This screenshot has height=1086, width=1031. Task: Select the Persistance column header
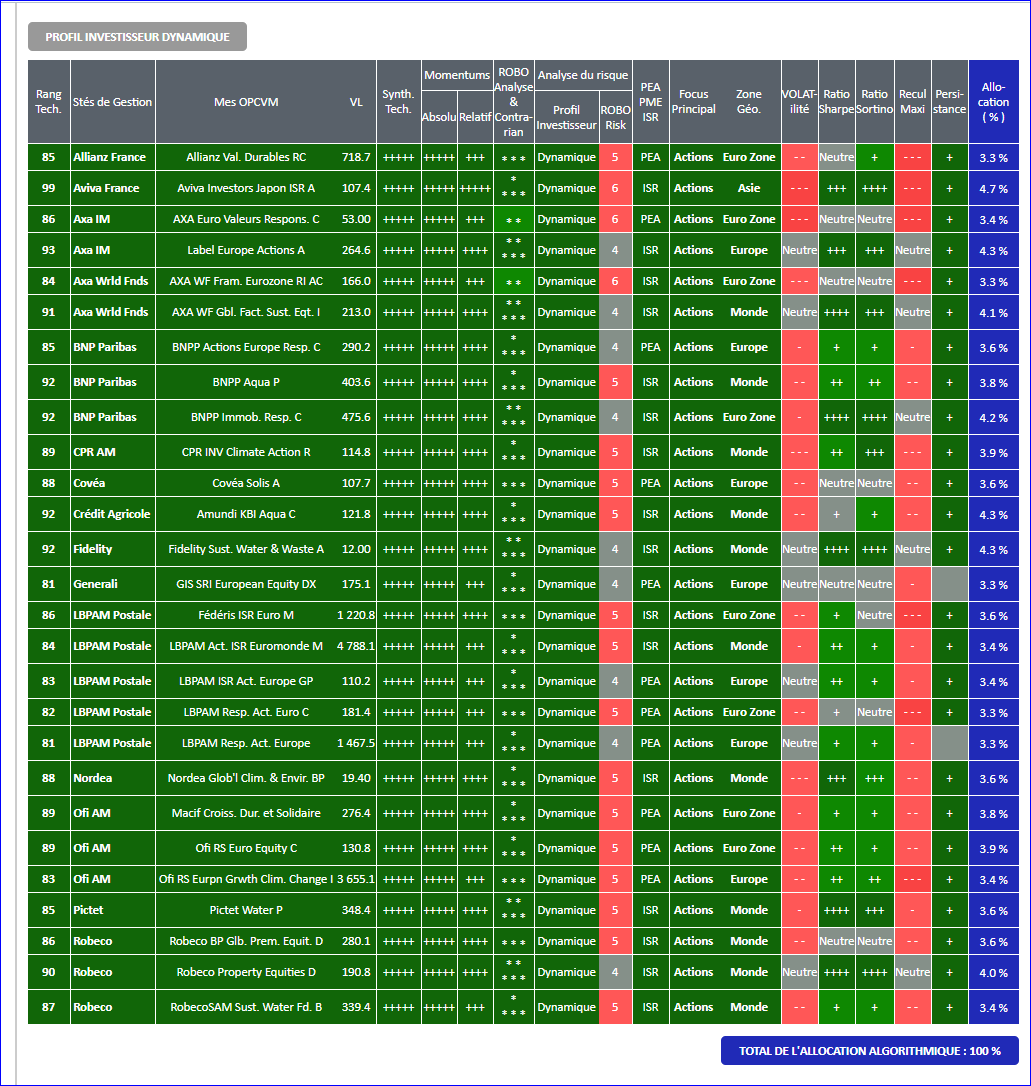pyautogui.click(x=949, y=102)
